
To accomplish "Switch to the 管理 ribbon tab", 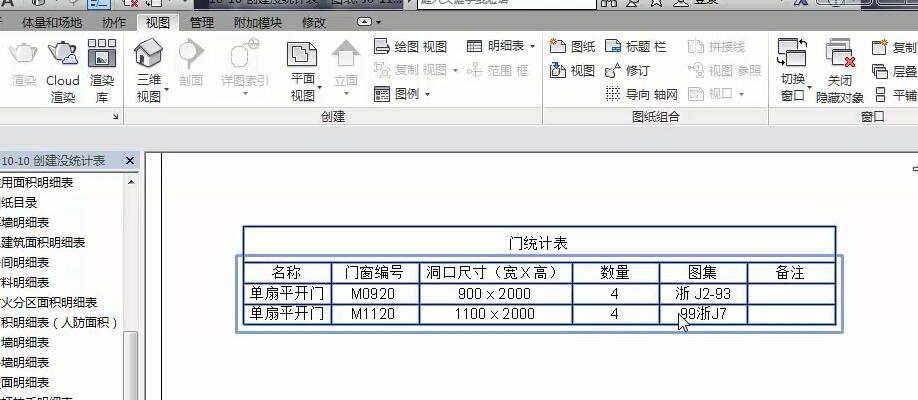I will coord(202,23).
